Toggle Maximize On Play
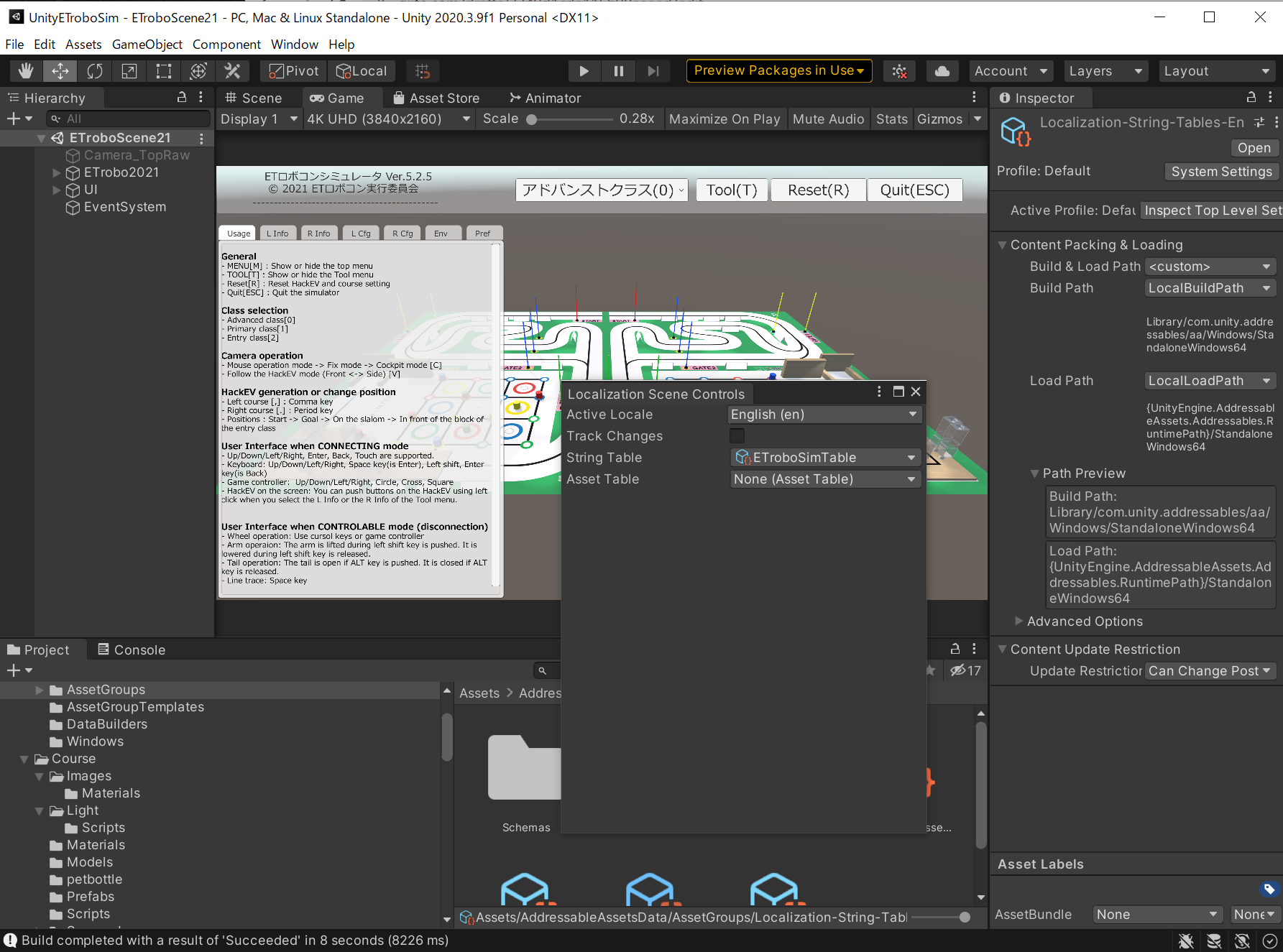The height and width of the screenshot is (952, 1283). coord(725,119)
